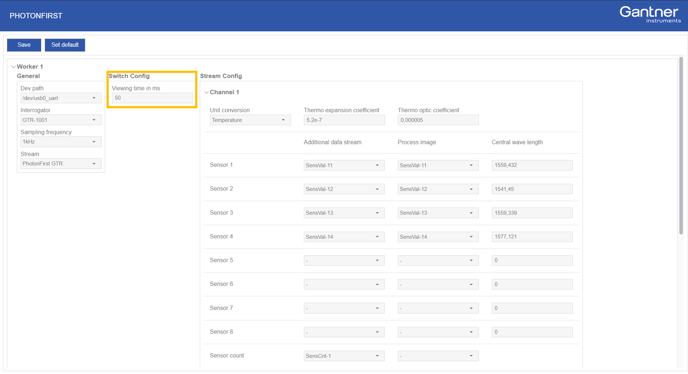
Task: Open the Unit conversion Temperature dropdown
Action: [x=250, y=120]
